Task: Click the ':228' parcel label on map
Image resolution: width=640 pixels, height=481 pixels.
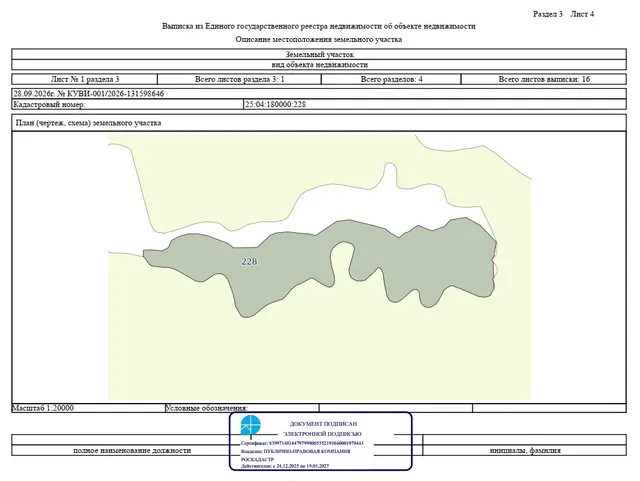Action: (x=248, y=262)
